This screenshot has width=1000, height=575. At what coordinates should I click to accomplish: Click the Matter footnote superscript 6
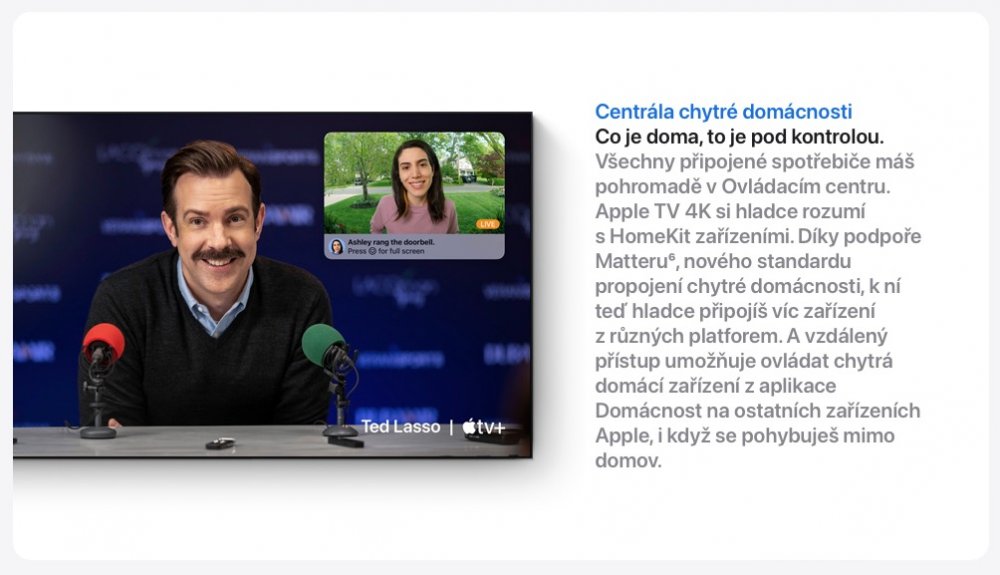click(x=672, y=256)
